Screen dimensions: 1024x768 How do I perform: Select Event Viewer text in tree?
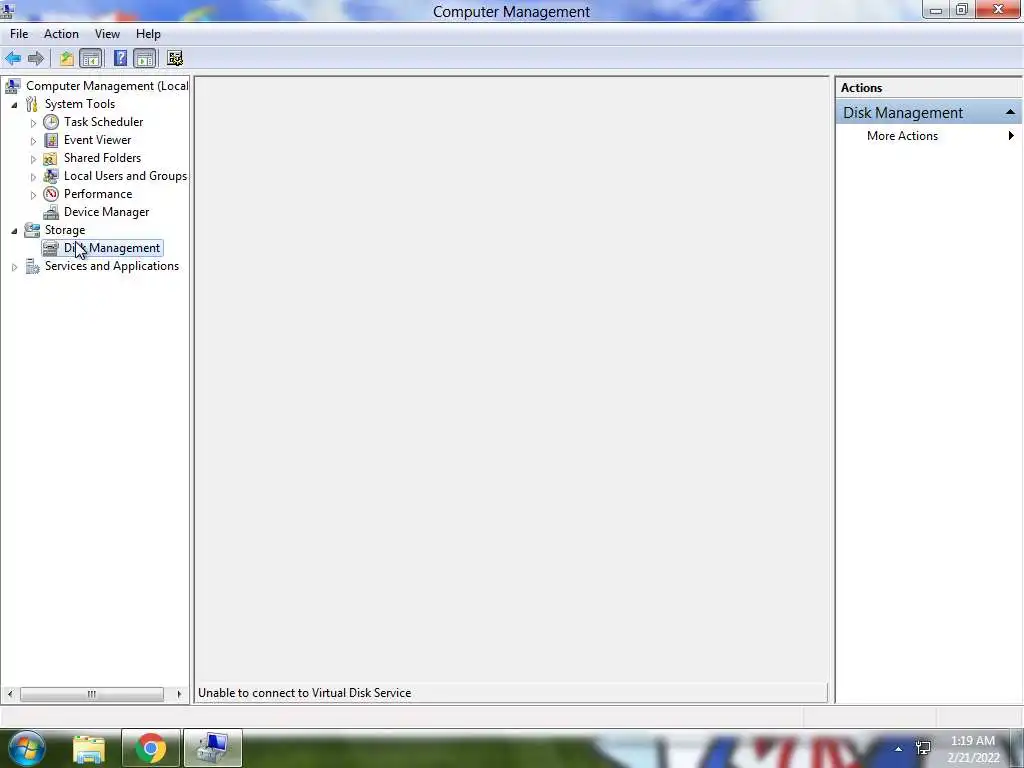pos(97,140)
